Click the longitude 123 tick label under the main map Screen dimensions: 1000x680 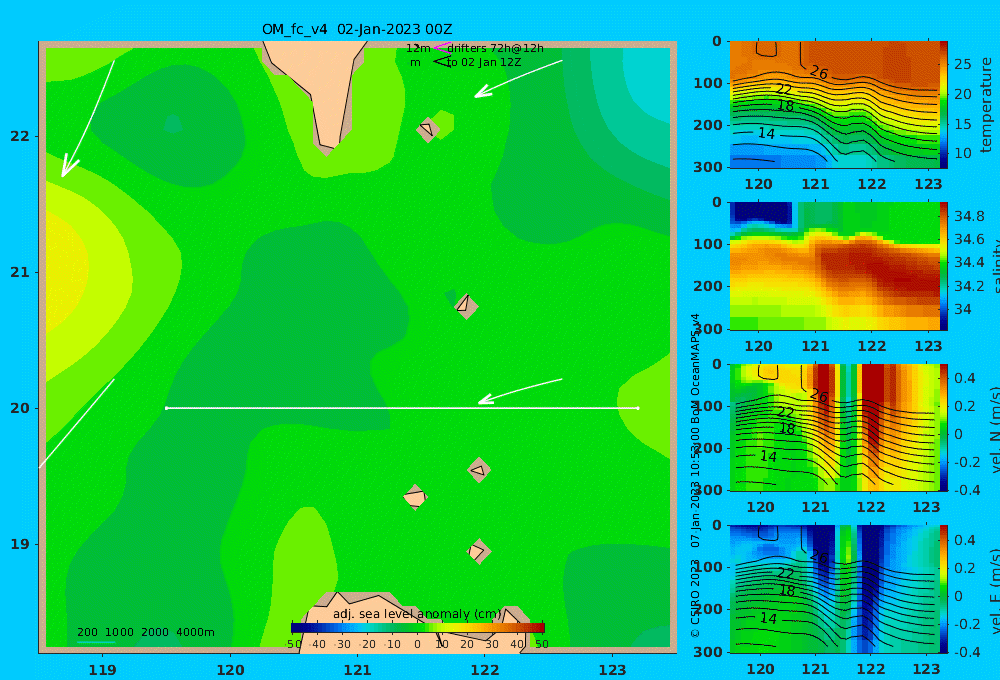(613, 670)
